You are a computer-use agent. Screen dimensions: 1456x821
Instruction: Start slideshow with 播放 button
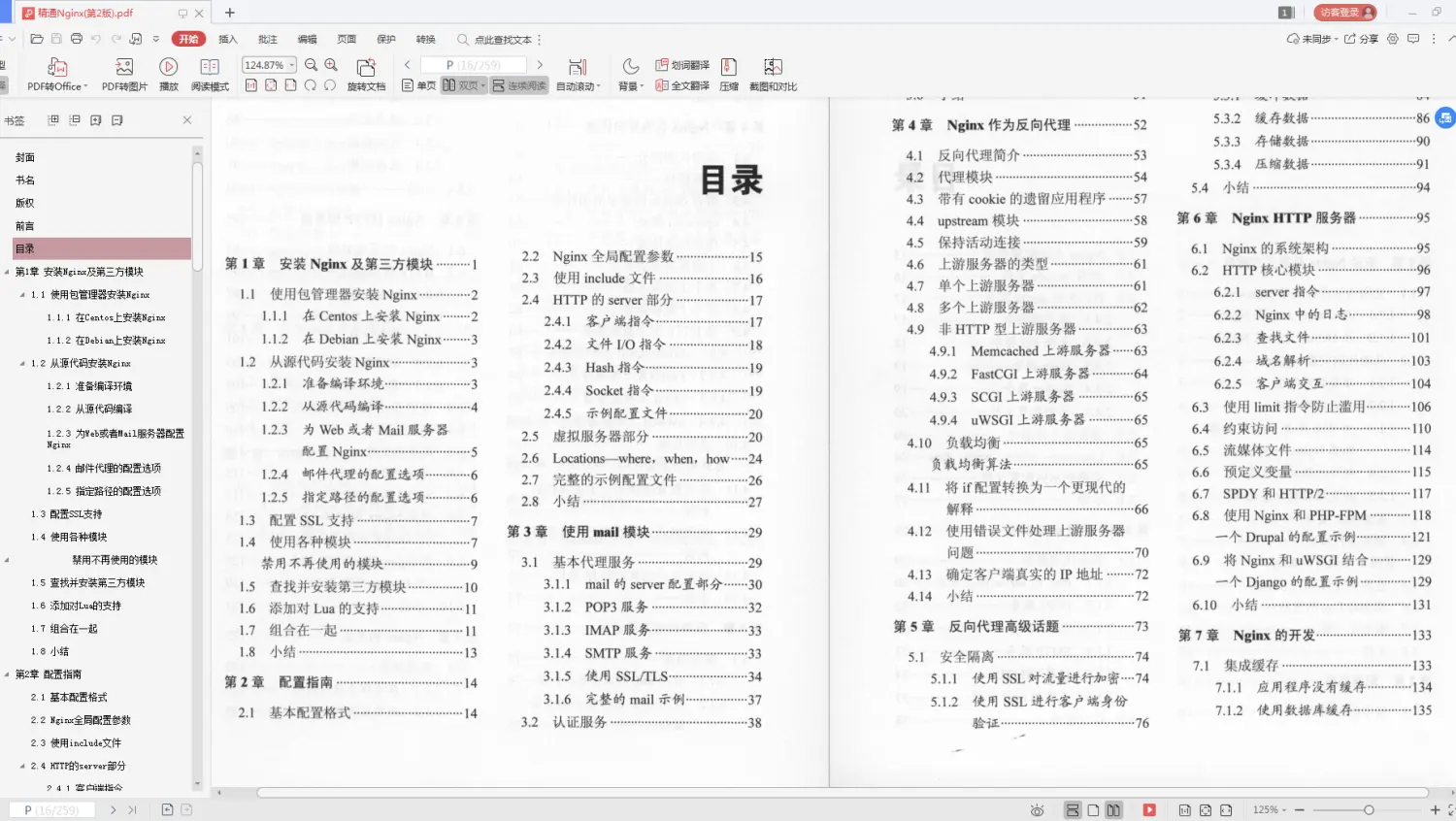[x=169, y=74]
